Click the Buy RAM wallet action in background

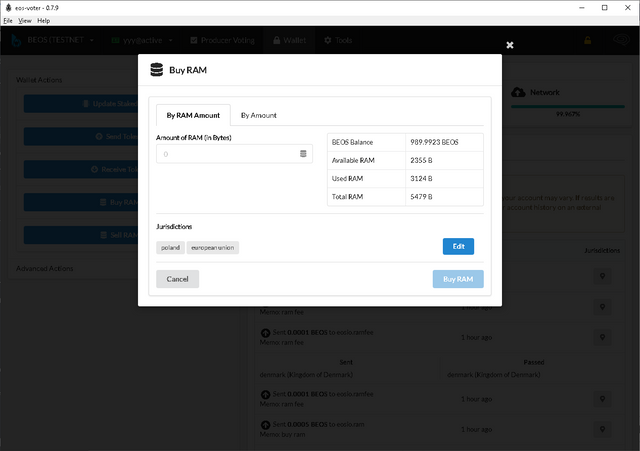click(x=81, y=202)
